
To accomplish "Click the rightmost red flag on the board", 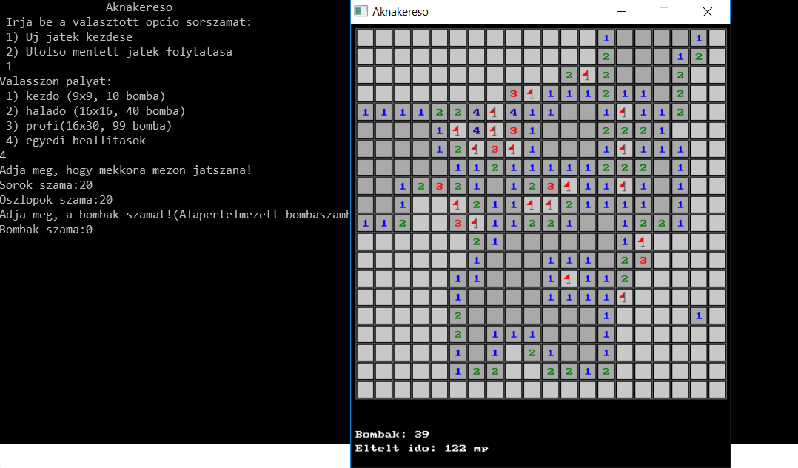I will [x=643, y=241].
